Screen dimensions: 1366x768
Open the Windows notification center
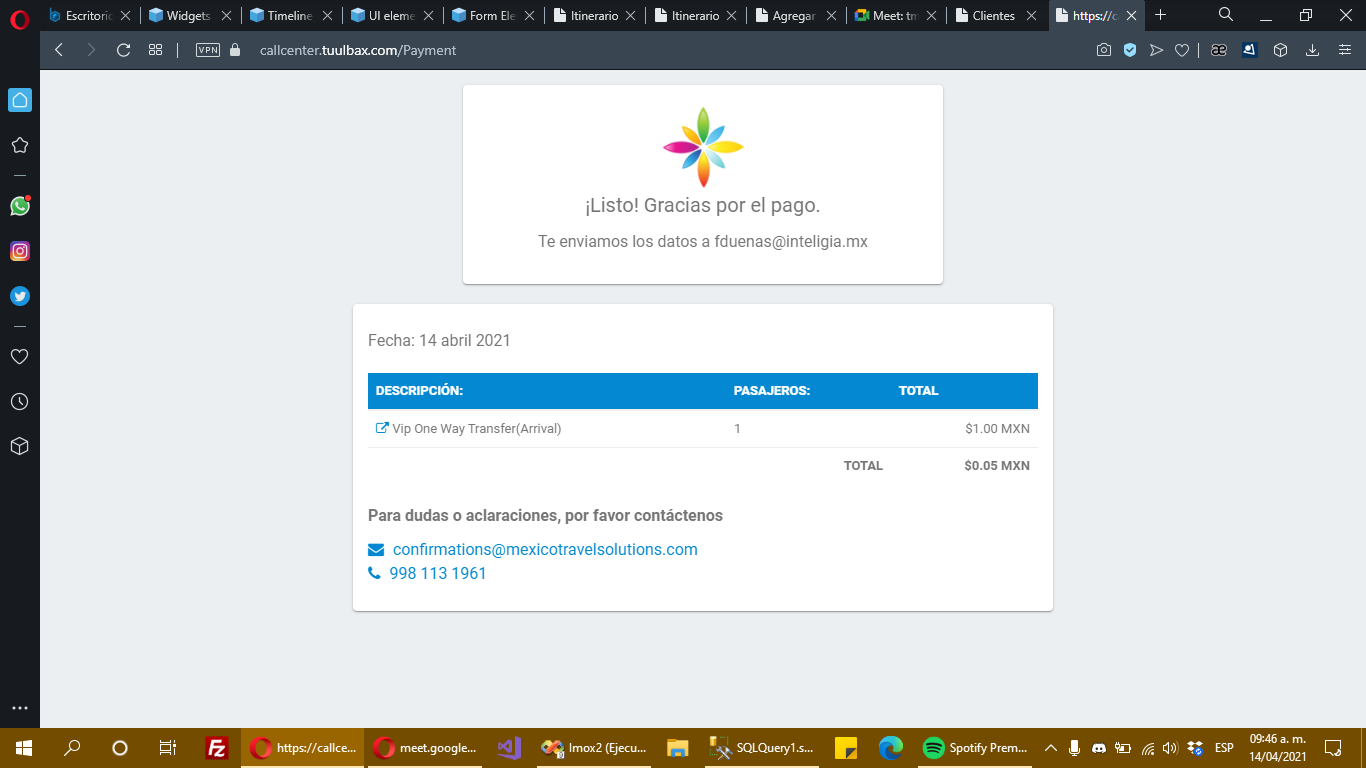tap(1332, 748)
